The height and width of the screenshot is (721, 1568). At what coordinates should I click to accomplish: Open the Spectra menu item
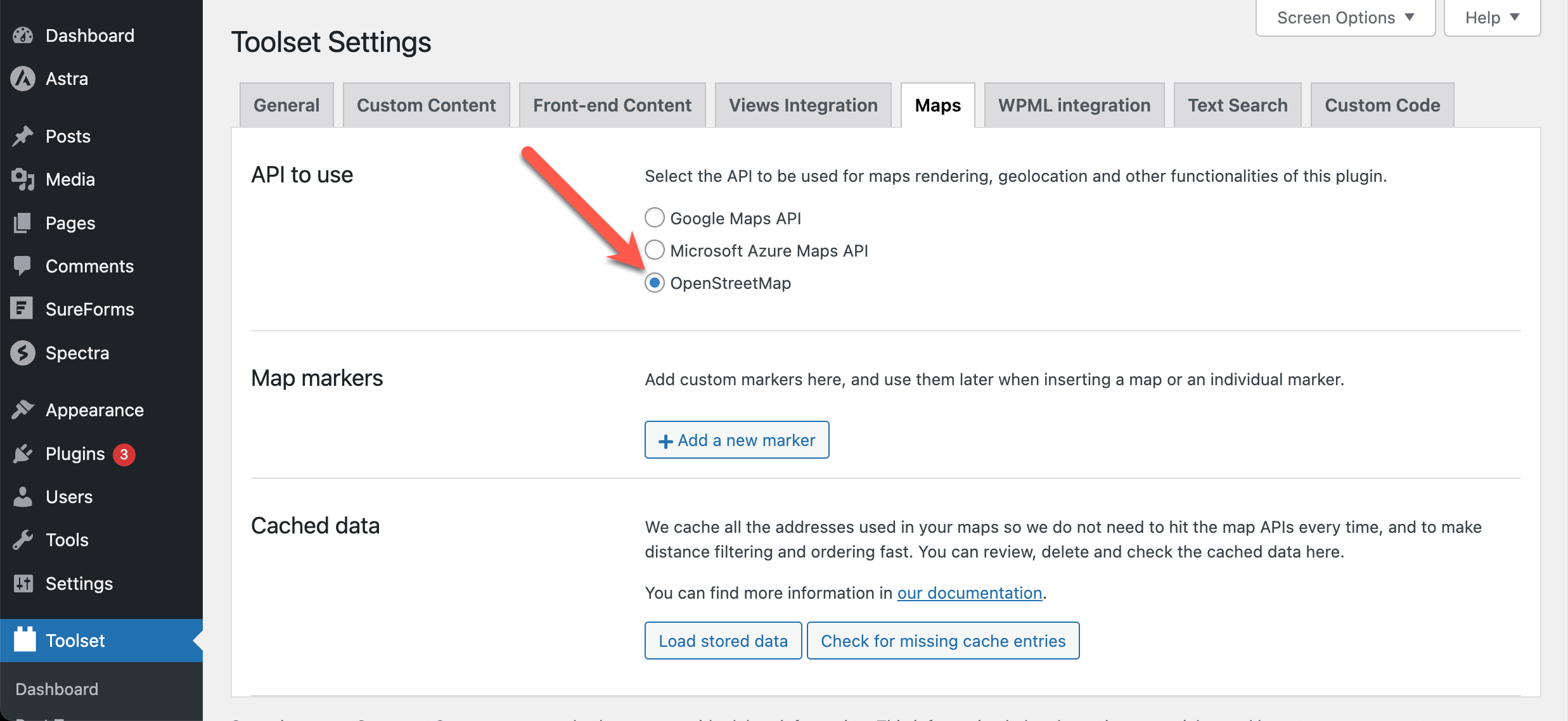tap(101, 353)
